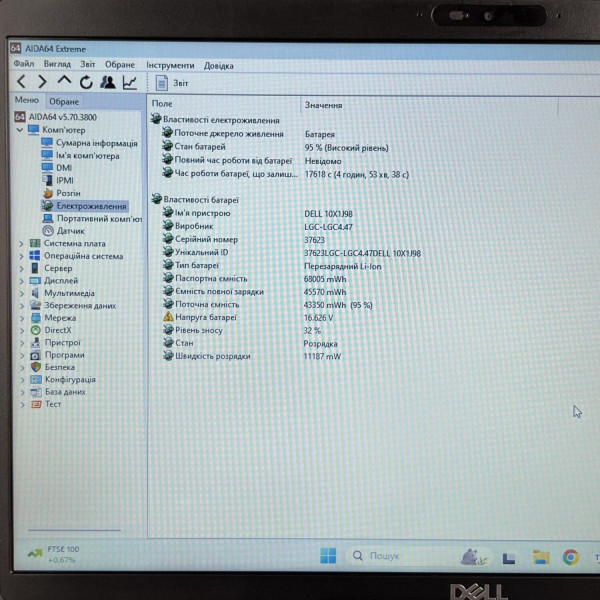Open the graph chart toolbar icon
600x600 pixels.
[130, 82]
